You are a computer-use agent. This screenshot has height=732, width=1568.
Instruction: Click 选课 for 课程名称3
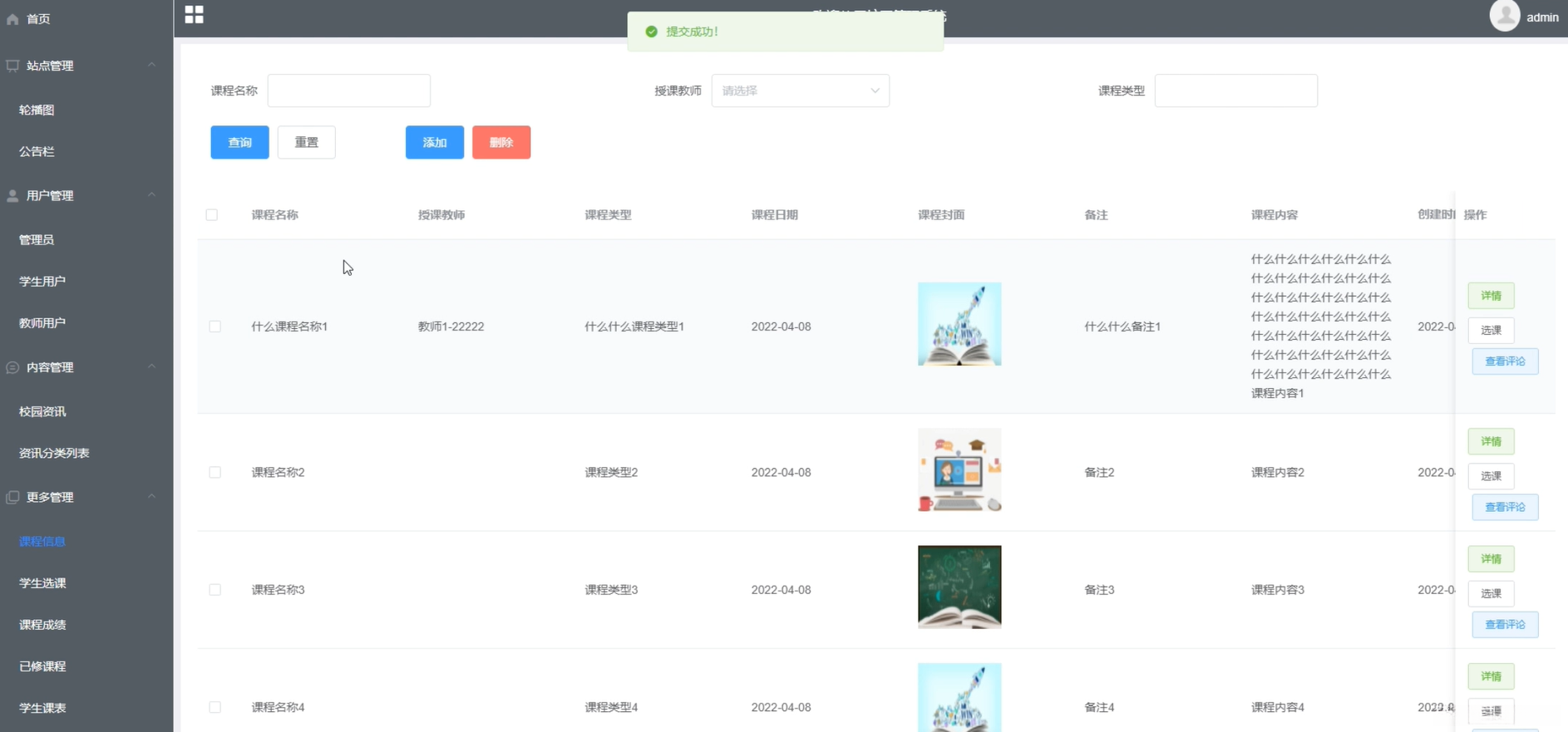click(x=1491, y=593)
